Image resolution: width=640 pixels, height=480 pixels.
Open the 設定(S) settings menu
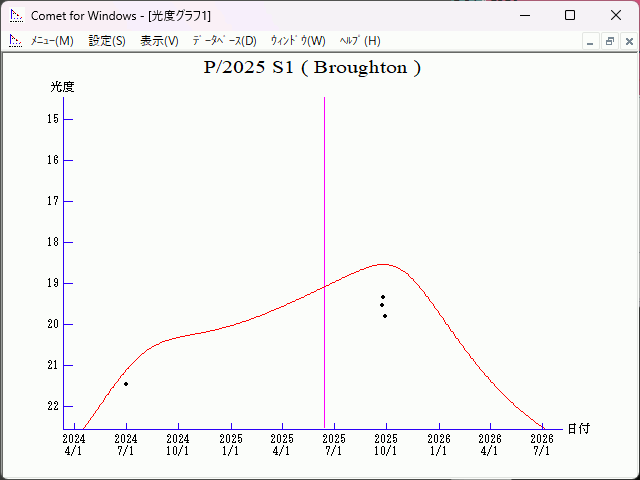107,41
